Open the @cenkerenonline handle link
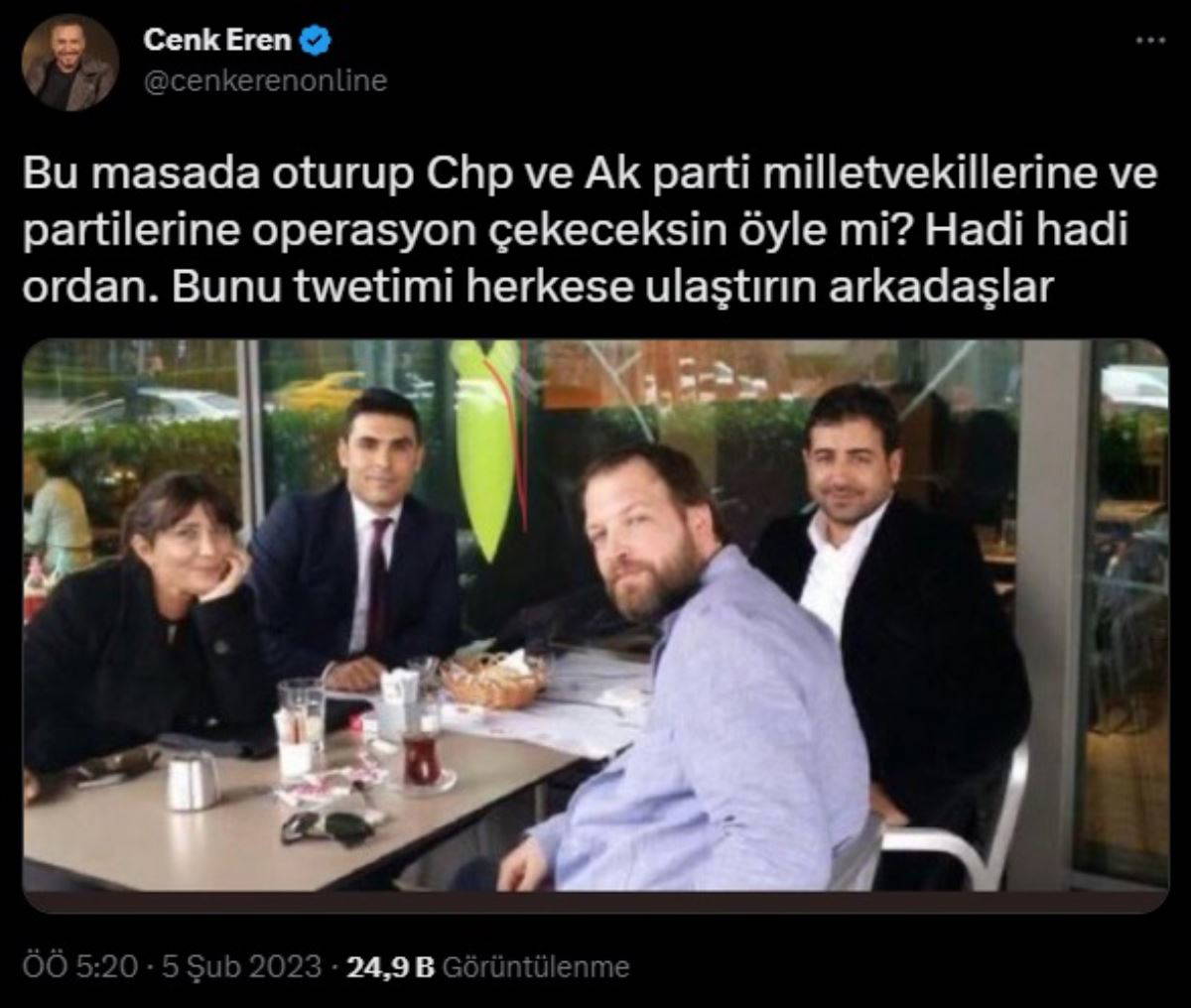The image size is (1191, 1008). (265, 79)
